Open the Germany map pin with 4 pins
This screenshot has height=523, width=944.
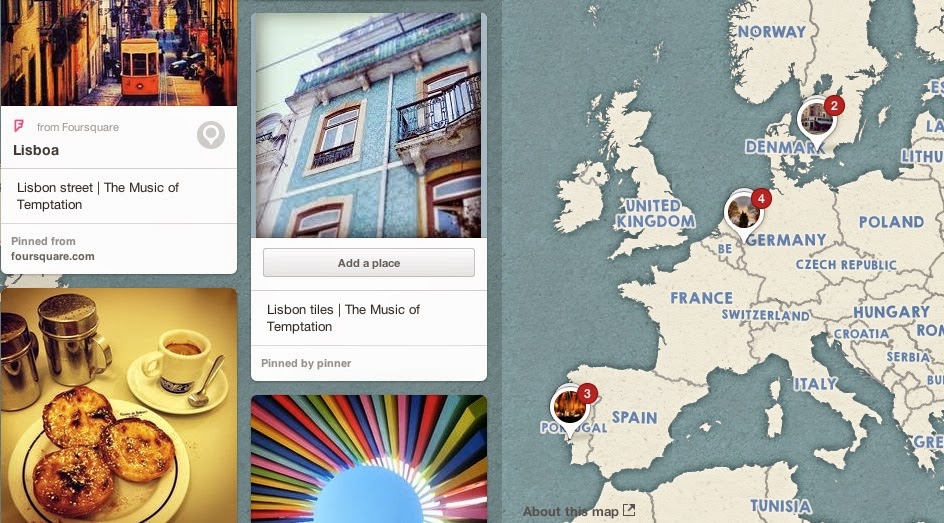[x=742, y=214]
